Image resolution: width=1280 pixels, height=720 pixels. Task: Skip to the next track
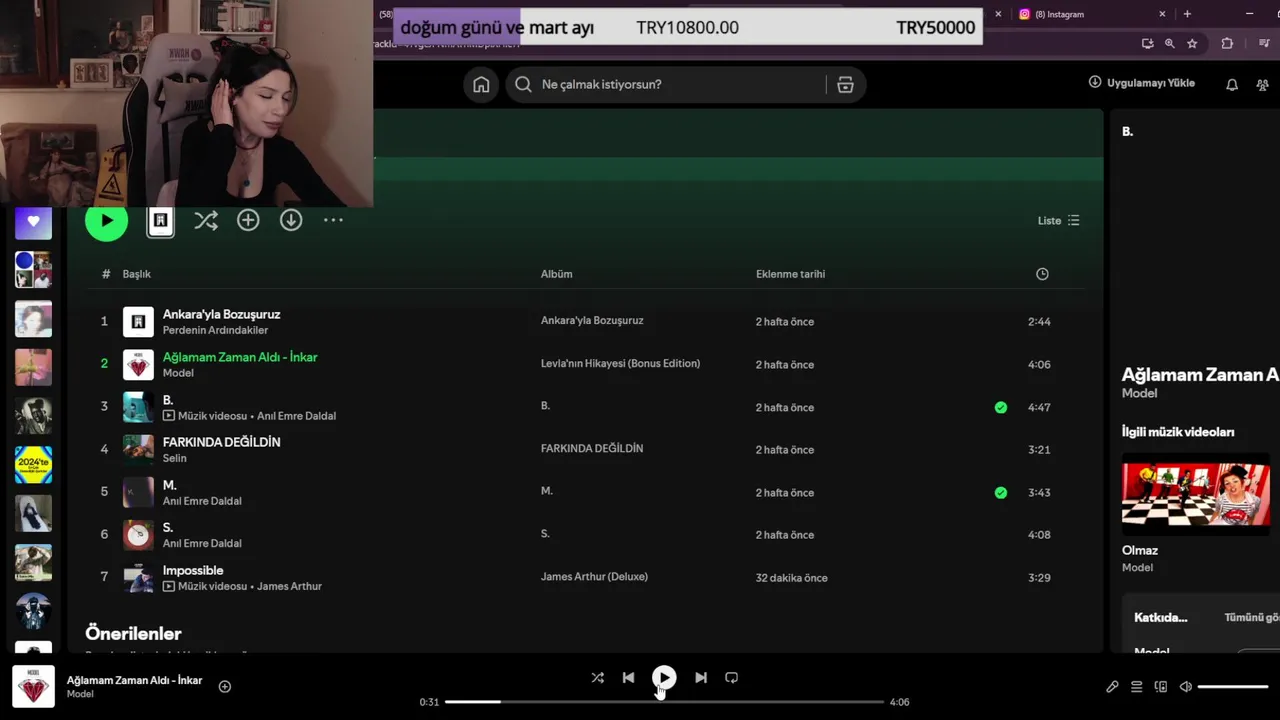701,677
